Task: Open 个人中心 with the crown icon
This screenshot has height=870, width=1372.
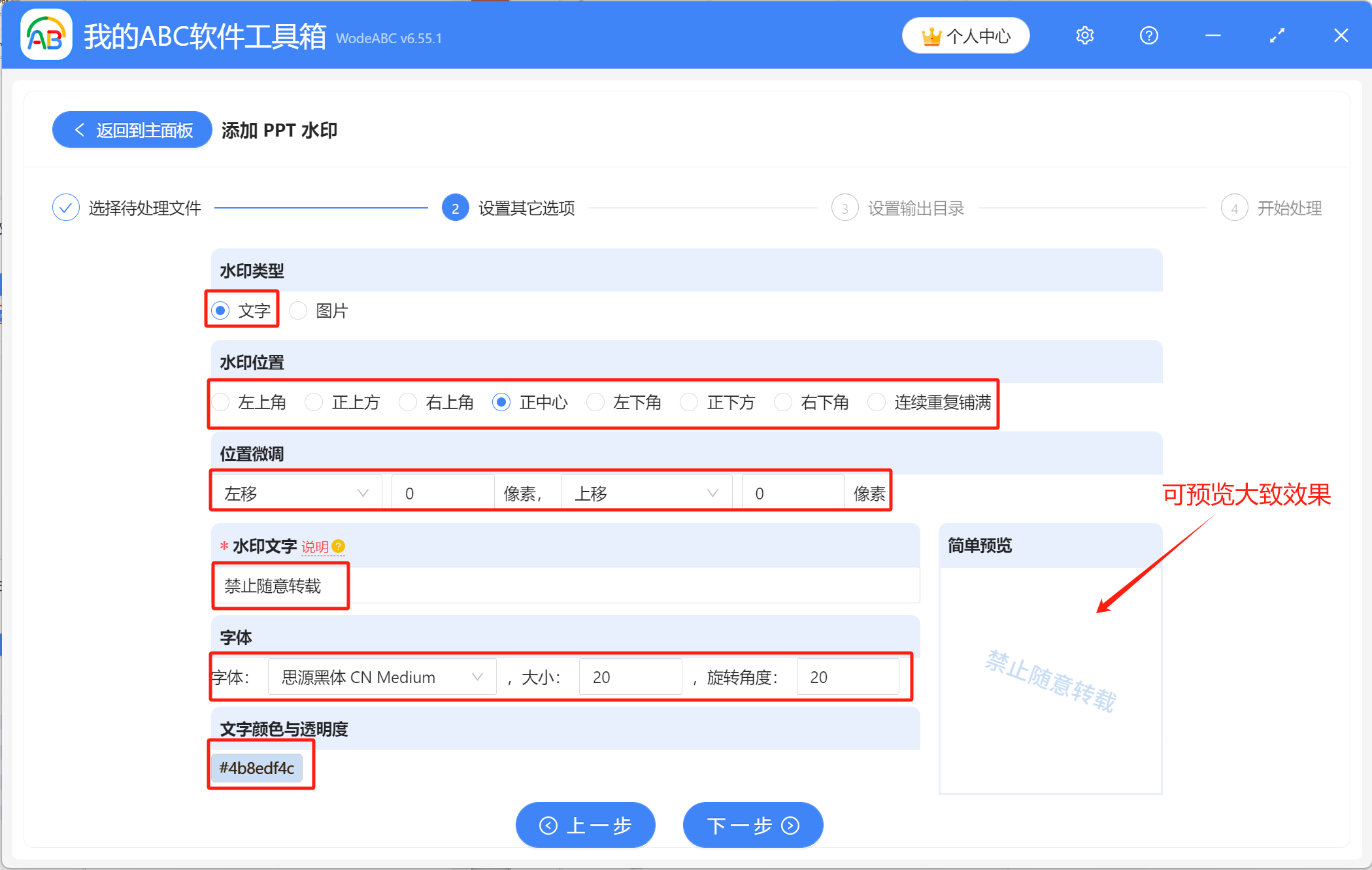Action: (x=965, y=35)
